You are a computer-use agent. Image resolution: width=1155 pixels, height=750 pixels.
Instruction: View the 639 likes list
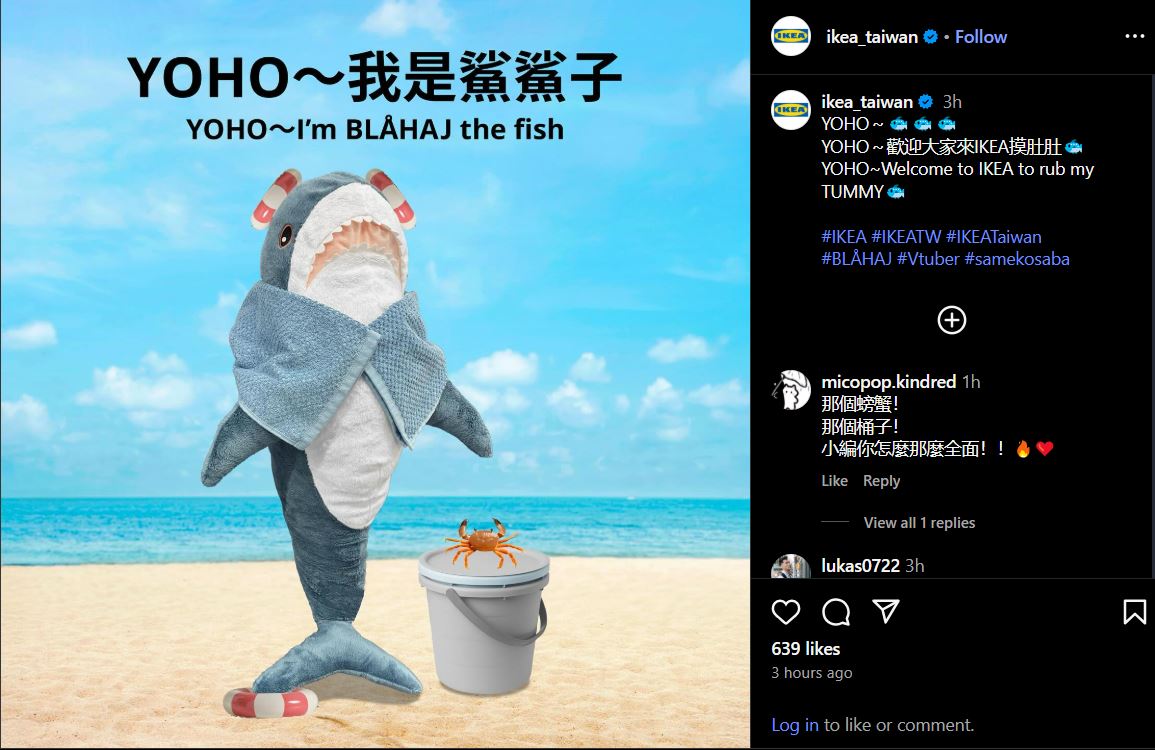tap(805, 648)
